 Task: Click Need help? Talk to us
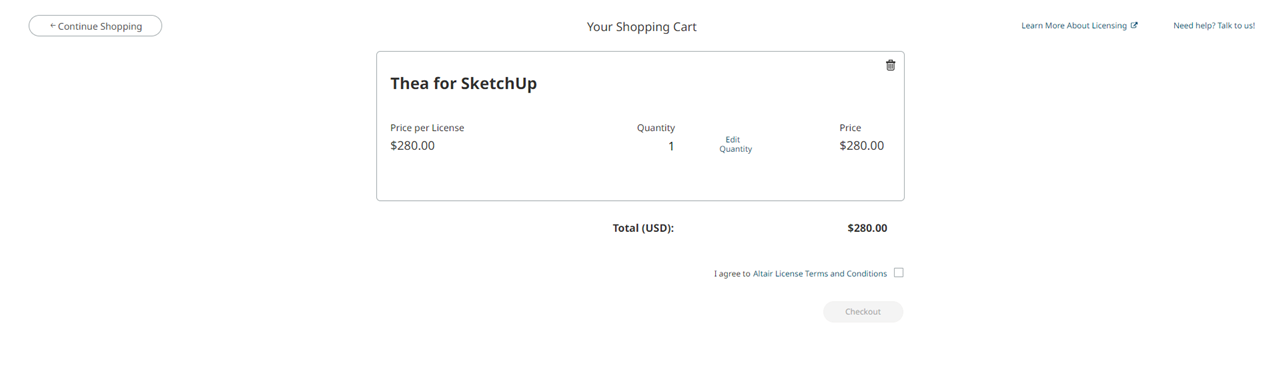click(1214, 26)
